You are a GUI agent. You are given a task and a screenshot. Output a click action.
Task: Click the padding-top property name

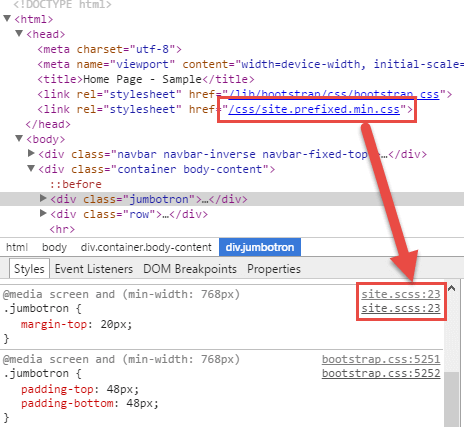pyautogui.click(x=57, y=389)
